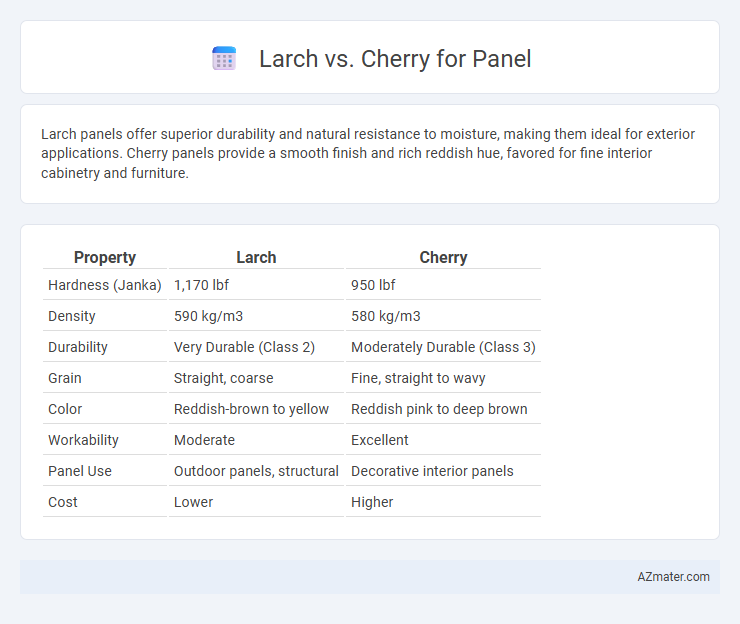Select the 'Excellent' workability cell
This screenshot has width=740, height=624.
(x=443, y=440)
